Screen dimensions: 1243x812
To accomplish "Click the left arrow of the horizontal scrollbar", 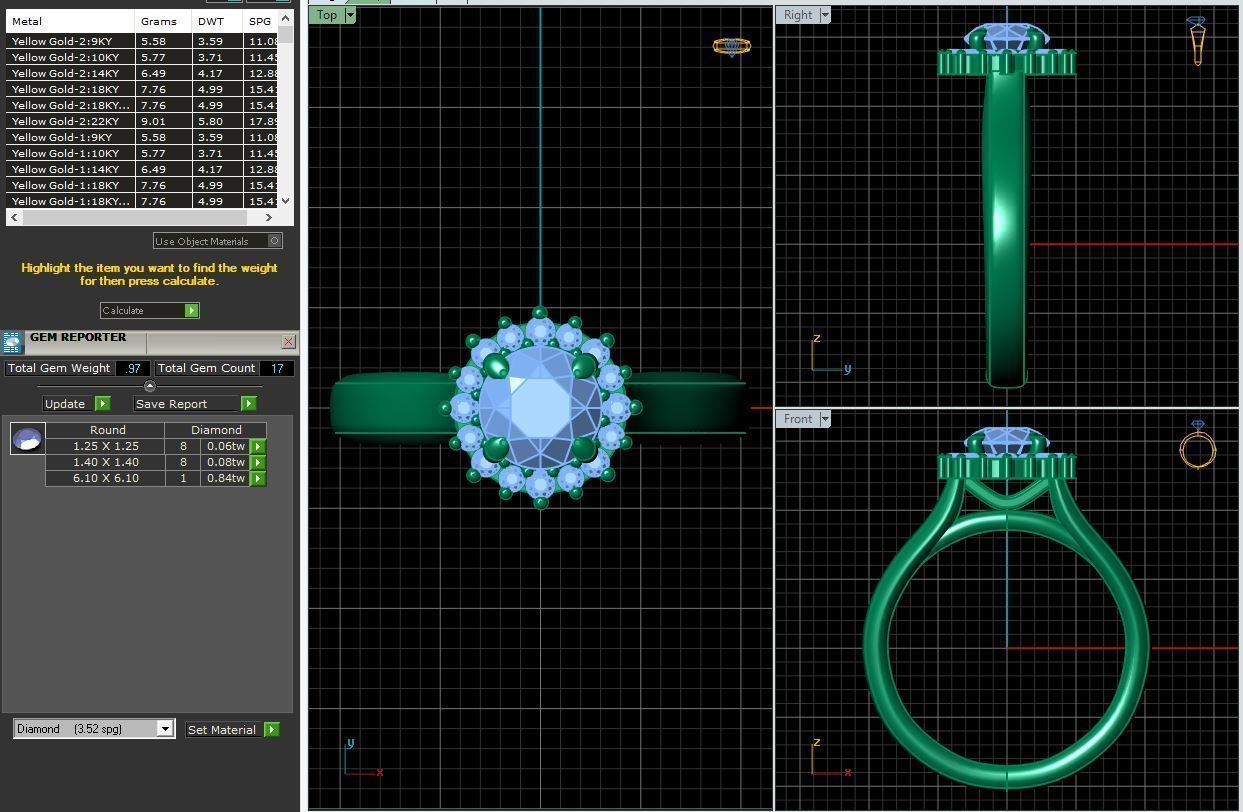I will 13,217.
